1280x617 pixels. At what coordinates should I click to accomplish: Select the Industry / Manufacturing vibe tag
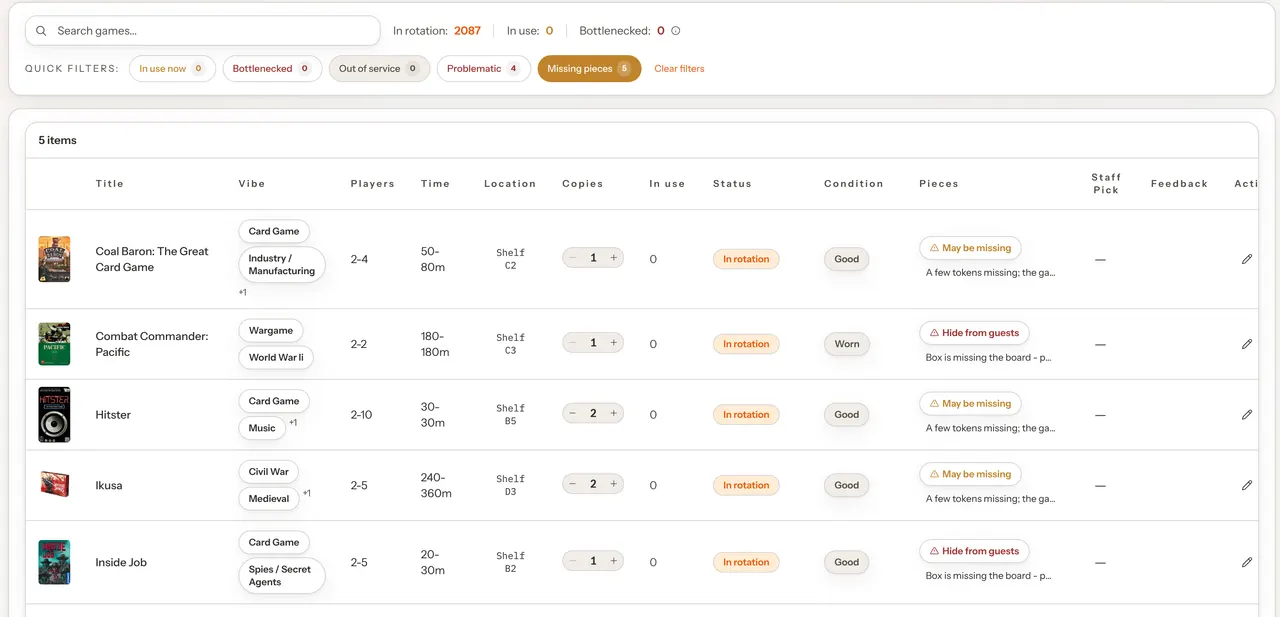pyautogui.click(x=282, y=265)
